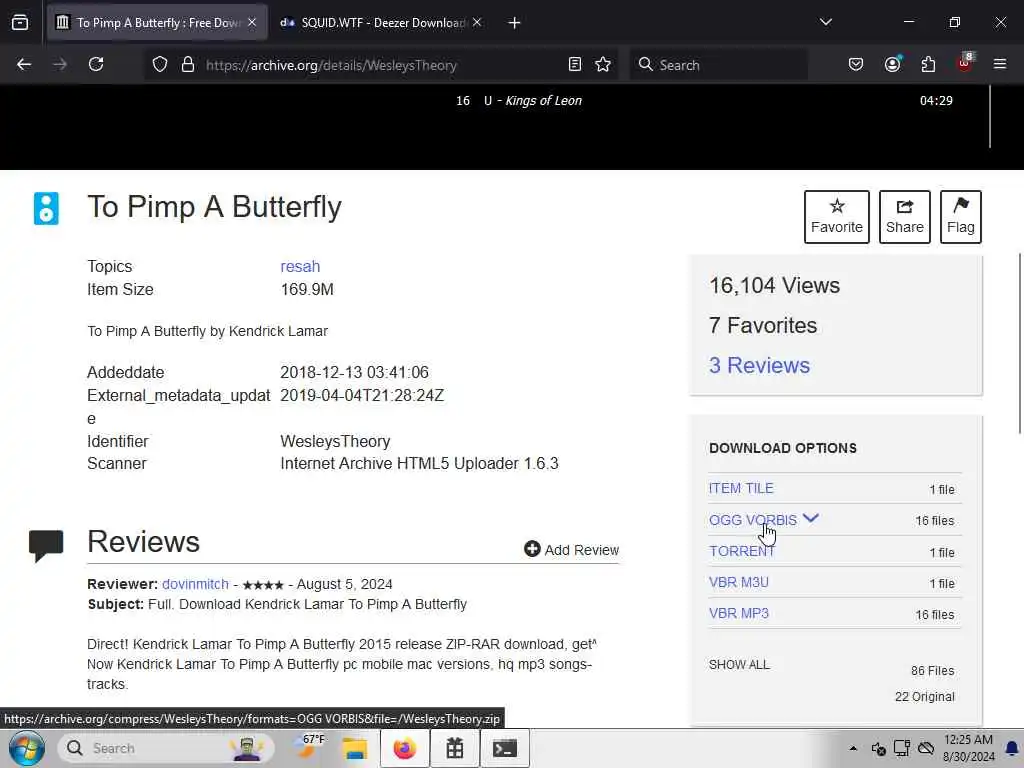Click the Reviews speech bubble icon

46,545
